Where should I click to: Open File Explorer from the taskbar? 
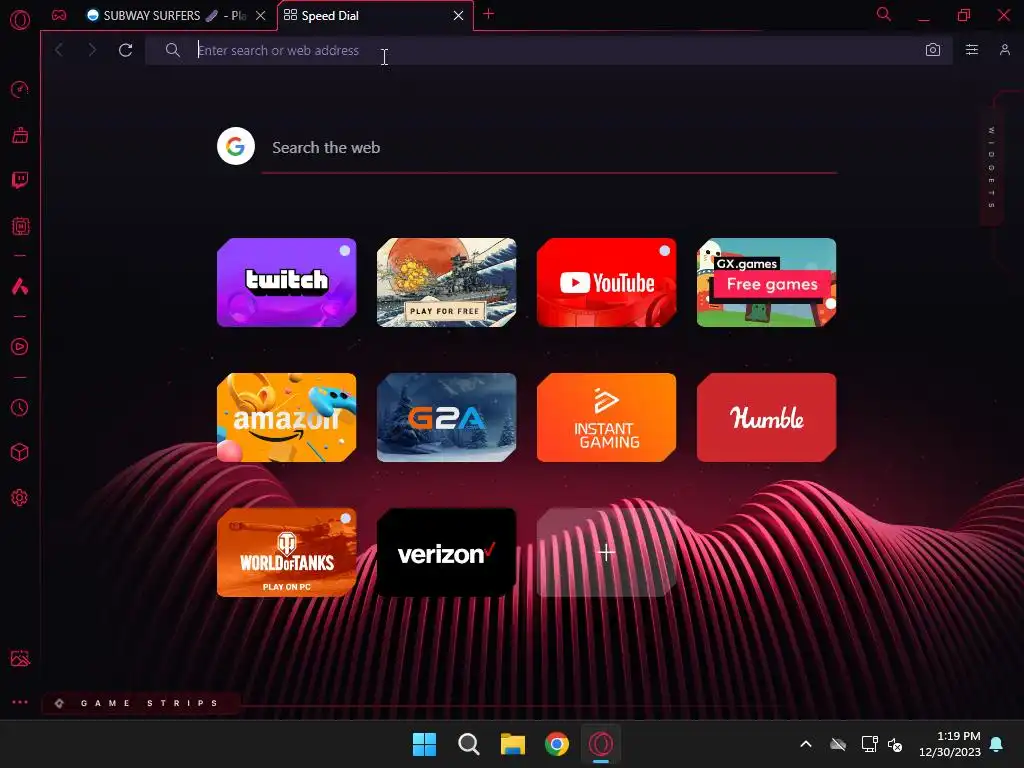(x=513, y=744)
